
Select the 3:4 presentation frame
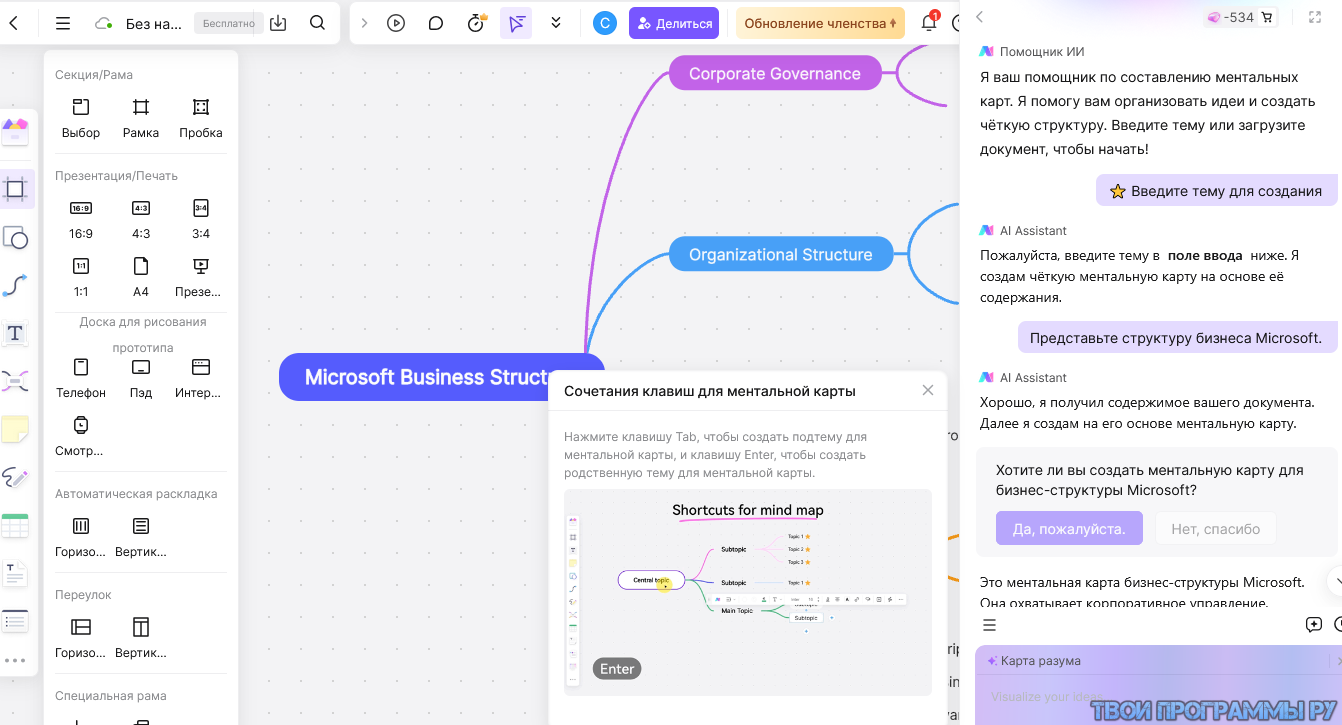click(x=201, y=219)
